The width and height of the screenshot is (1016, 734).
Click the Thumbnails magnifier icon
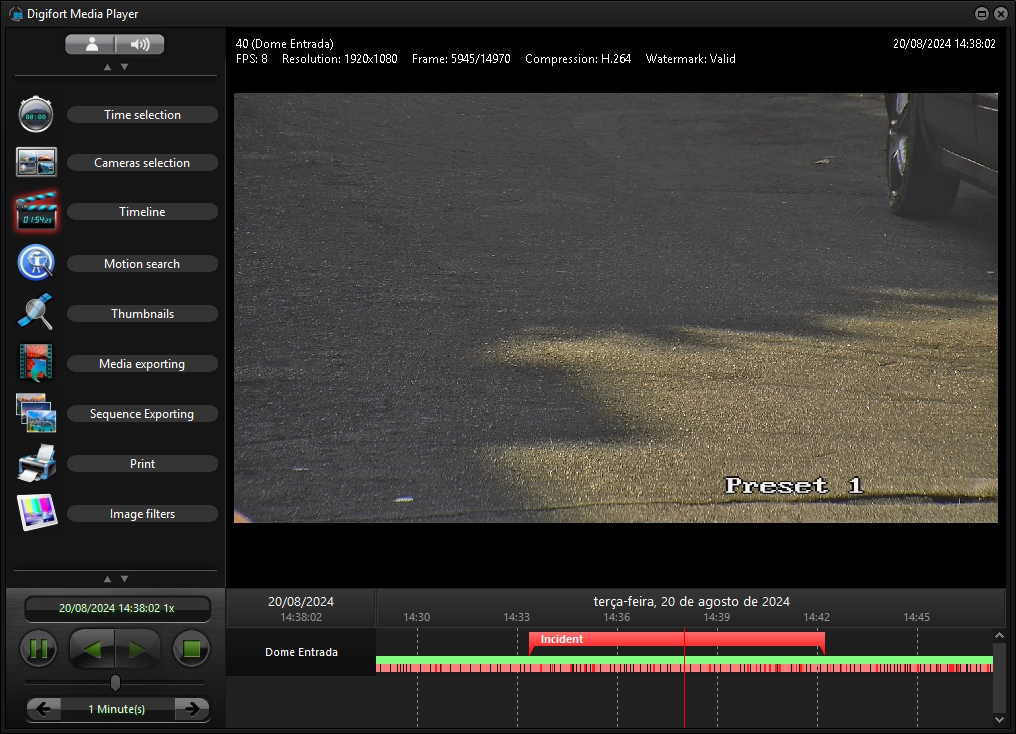pos(35,312)
